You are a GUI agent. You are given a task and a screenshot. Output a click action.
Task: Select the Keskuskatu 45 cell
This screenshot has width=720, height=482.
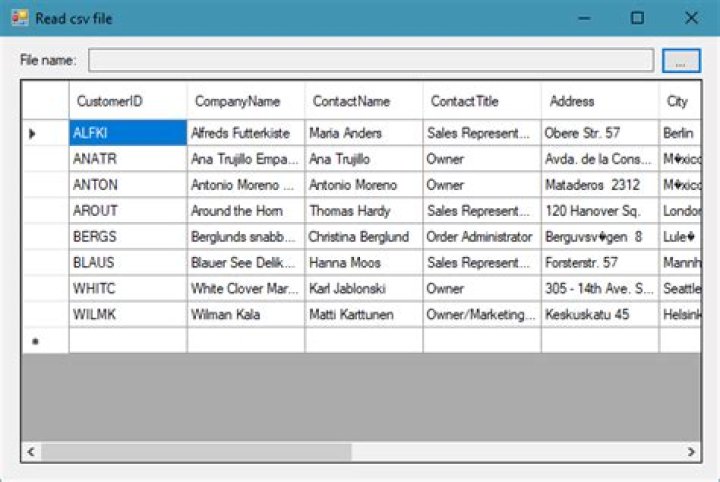[600, 314]
